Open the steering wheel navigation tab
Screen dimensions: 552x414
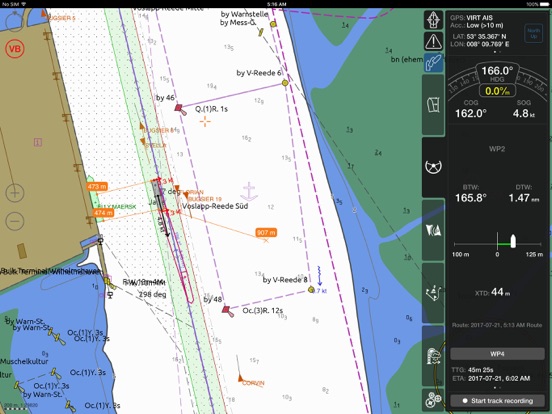433,167
